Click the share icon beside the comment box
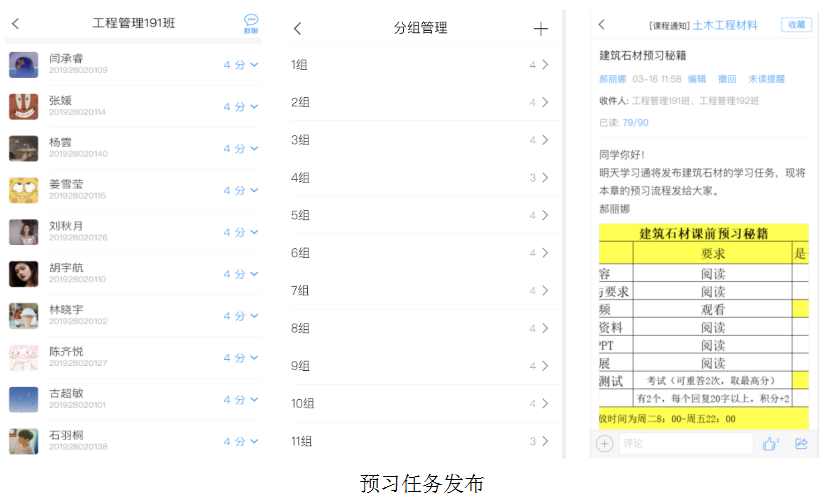This screenshot has width=838, height=502. (x=801, y=443)
